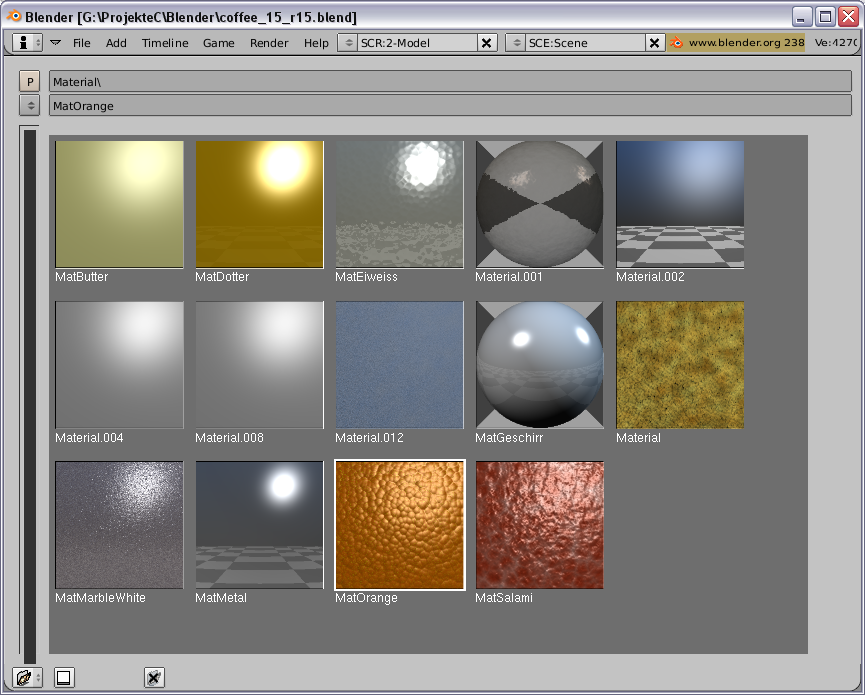The width and height of the screenshot is (865, 695).
Task: Open the Render menu
Action: point(268,43)
